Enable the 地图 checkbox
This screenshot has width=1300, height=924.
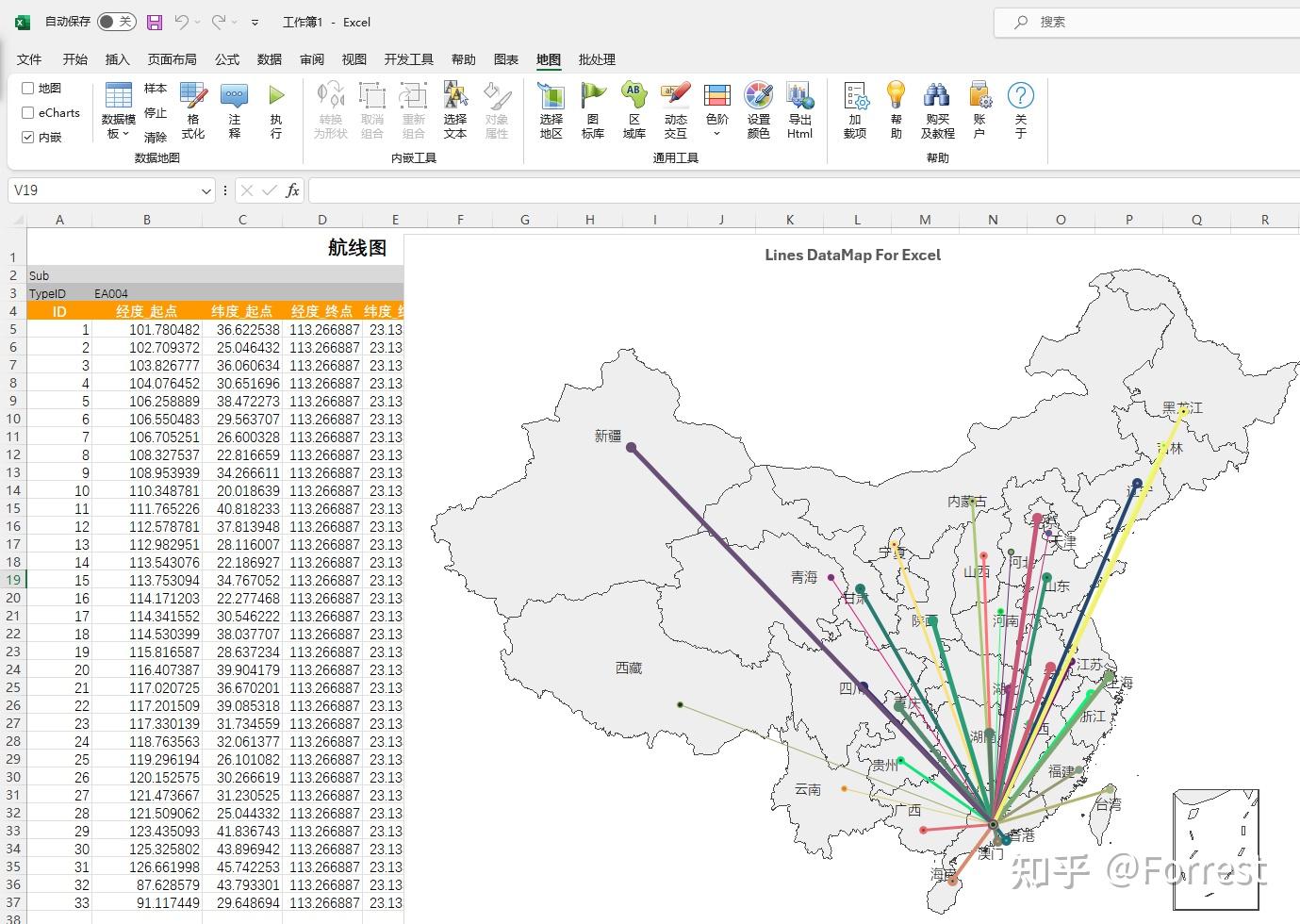click(27, 88)
